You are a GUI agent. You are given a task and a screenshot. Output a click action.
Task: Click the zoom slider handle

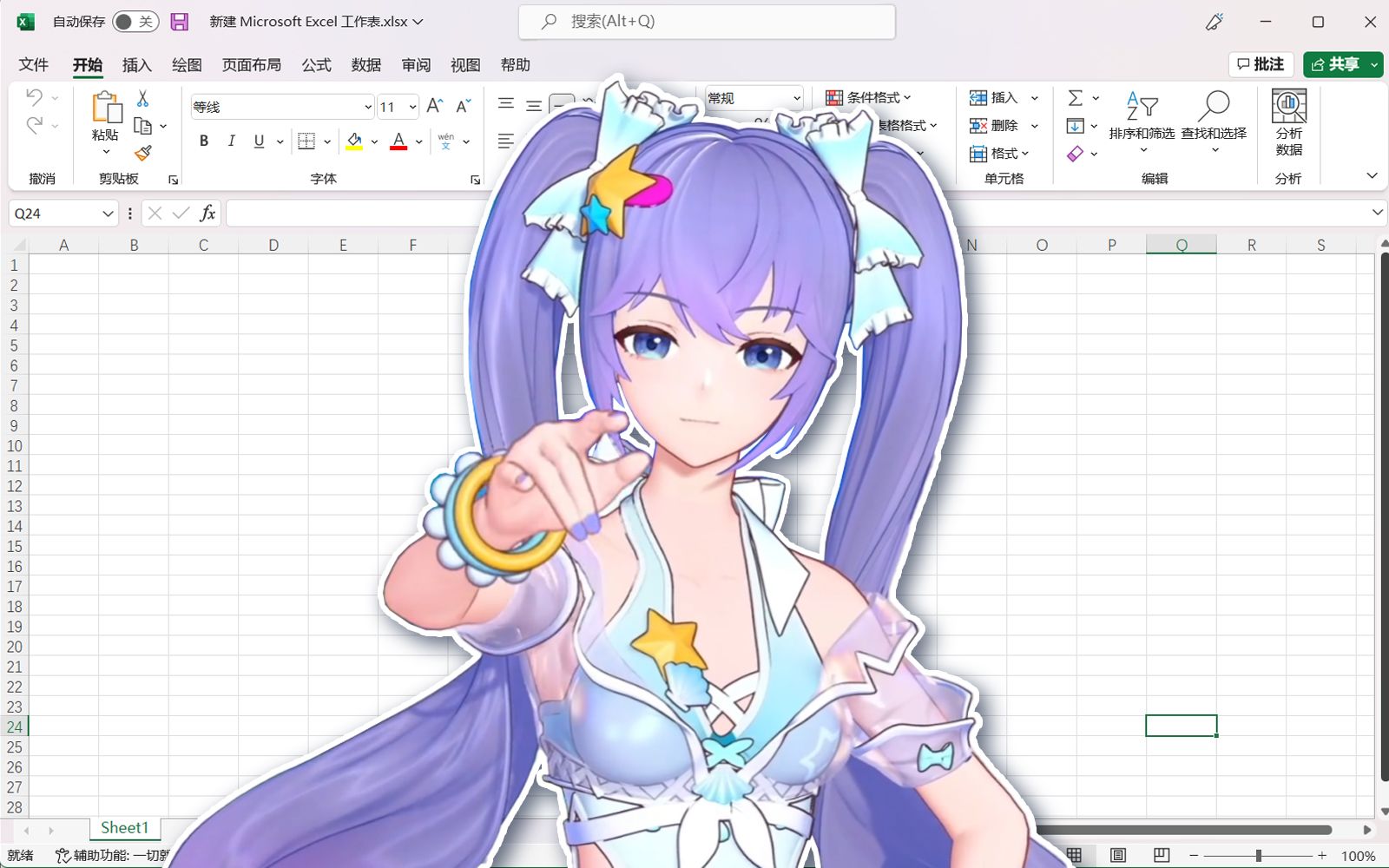point(1258,856)
